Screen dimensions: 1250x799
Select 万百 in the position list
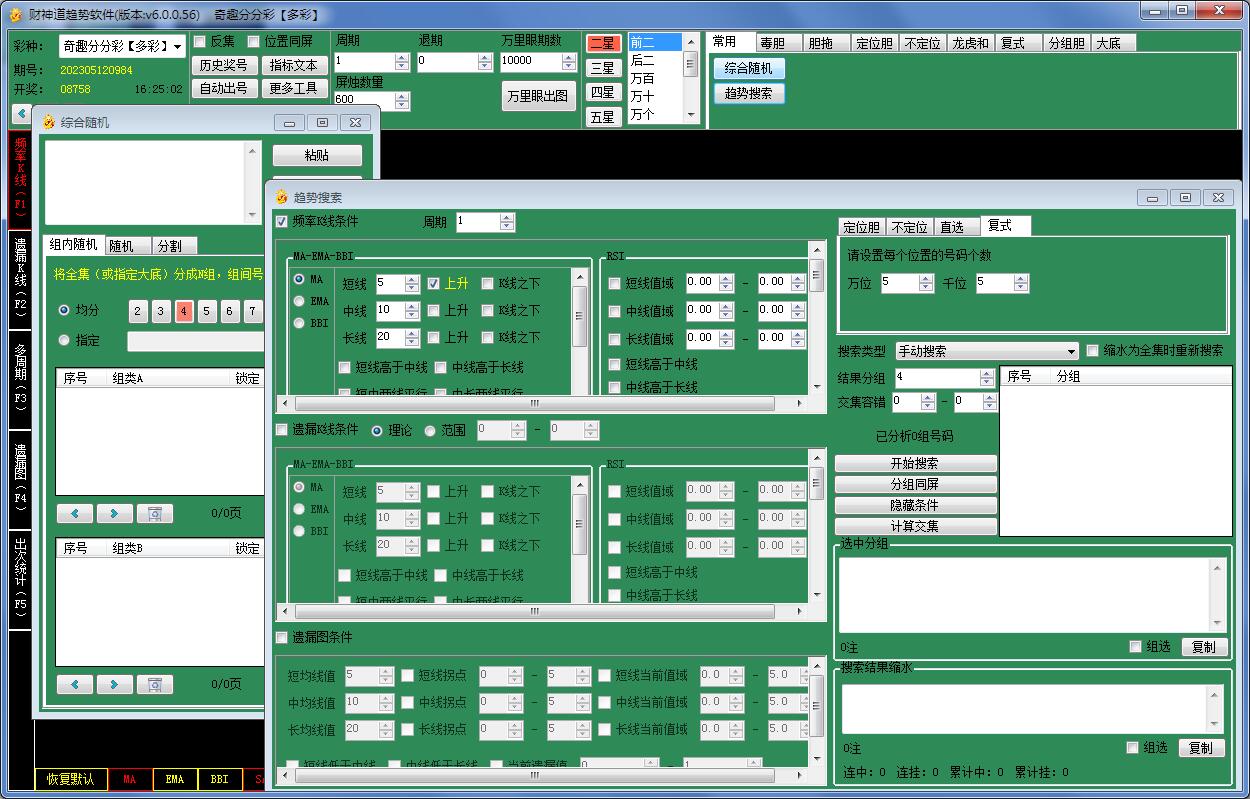pyautogui.click(x=642, y=79)
